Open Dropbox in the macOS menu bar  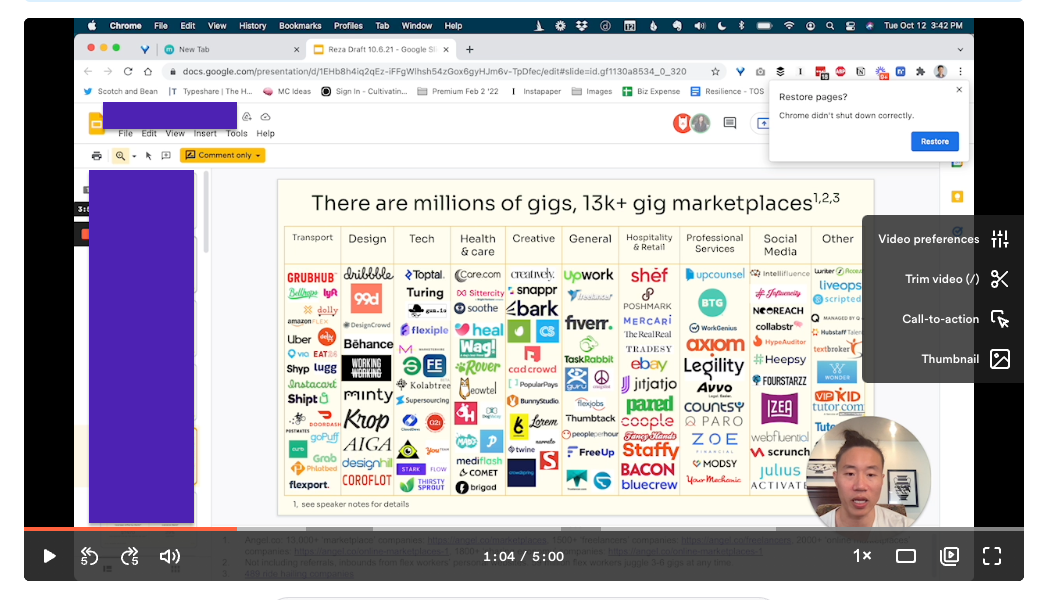pyautogui.click(x=582, y=26)
